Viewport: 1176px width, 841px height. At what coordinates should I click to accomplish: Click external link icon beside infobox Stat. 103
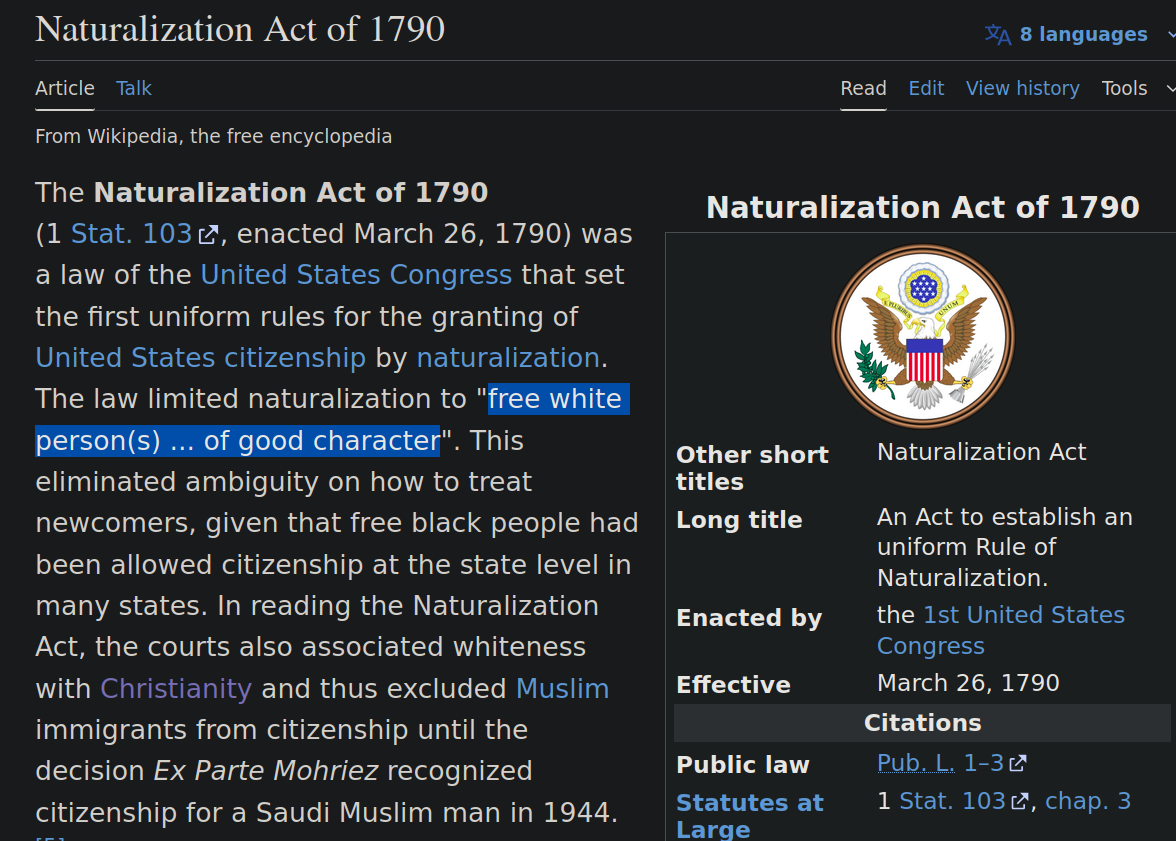coord(1019,802)
